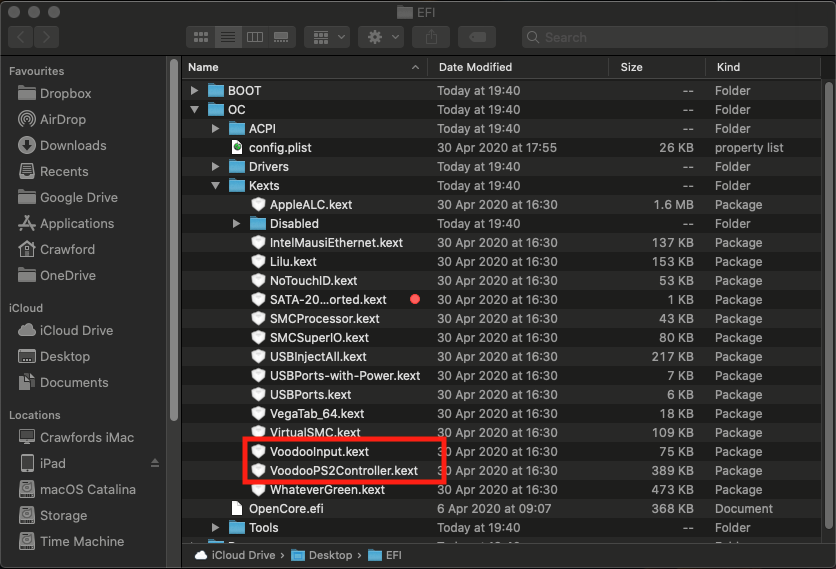Switch to gallery view in toolbar
836x569 pixels.
pyautogui.click(x=282, y=37)
